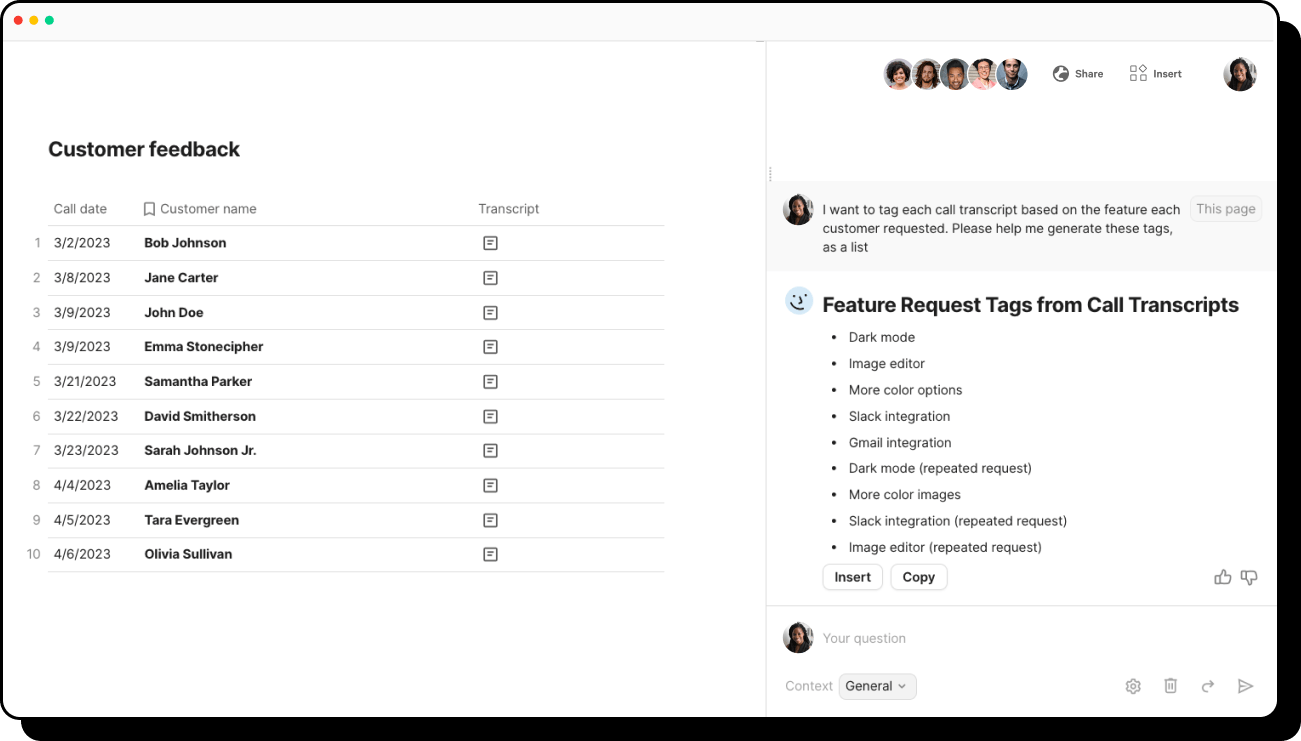Open the Insert menu in header

click(x=1156, y=74)
